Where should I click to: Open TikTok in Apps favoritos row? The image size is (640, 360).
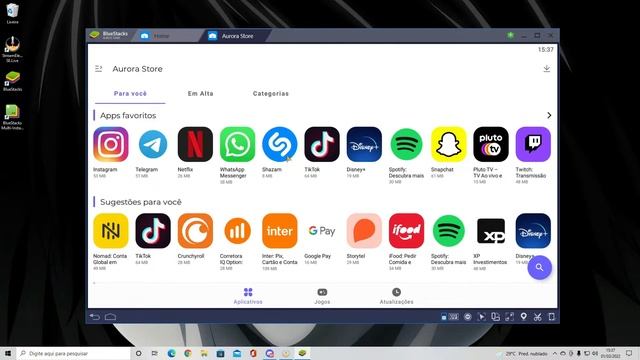click(322, 144)
